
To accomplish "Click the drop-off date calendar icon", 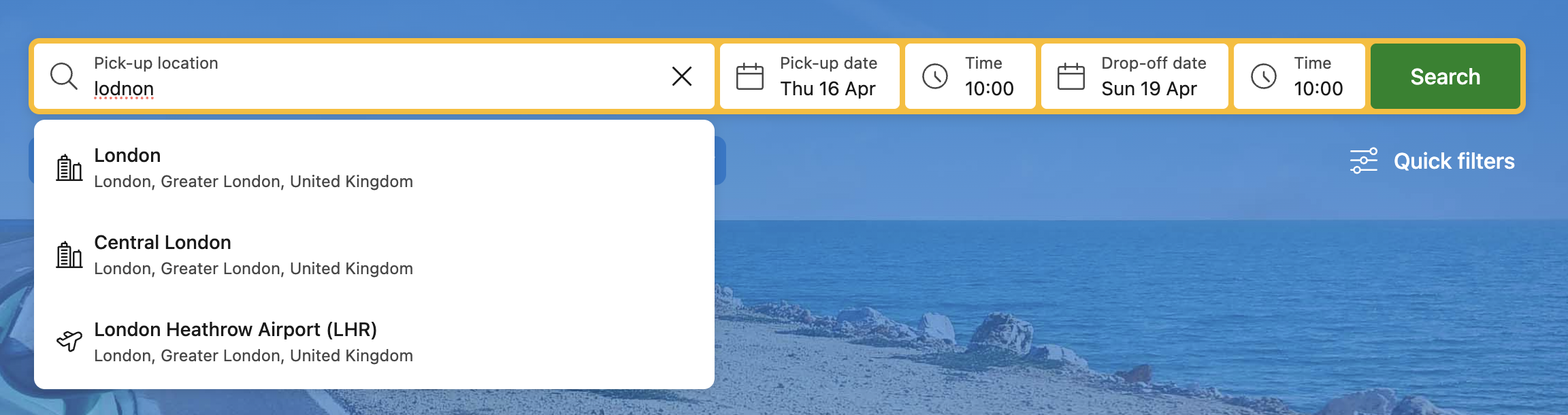I will [x=1071, y=76].
